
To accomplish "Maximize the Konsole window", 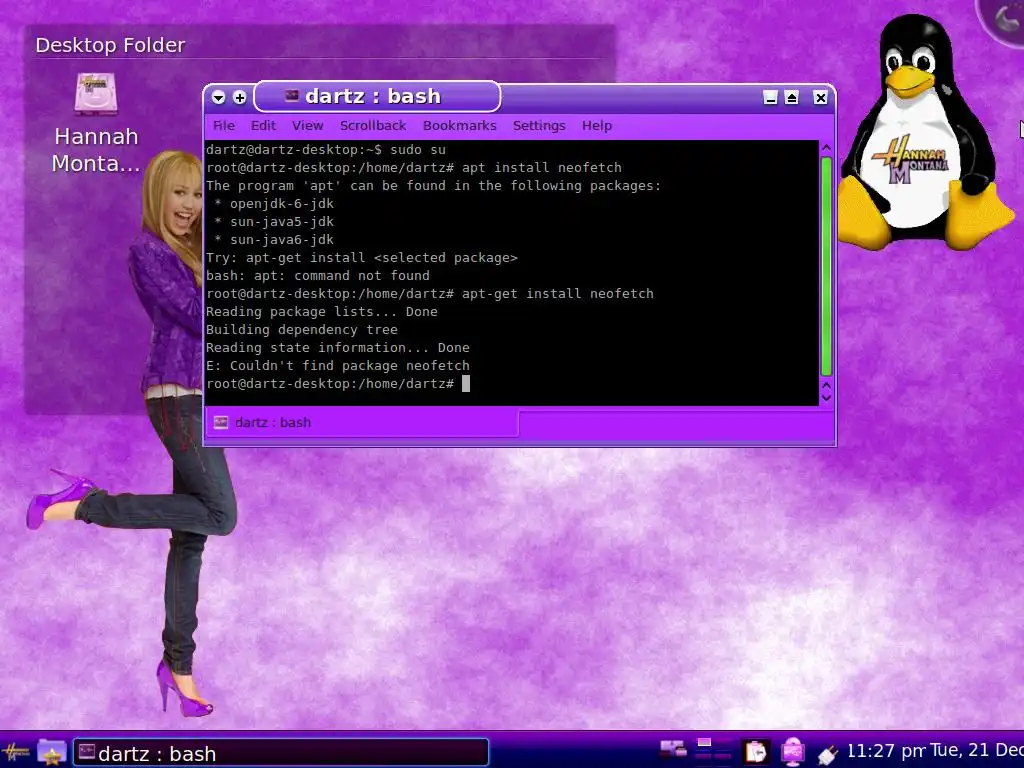I will click(792, 97).
